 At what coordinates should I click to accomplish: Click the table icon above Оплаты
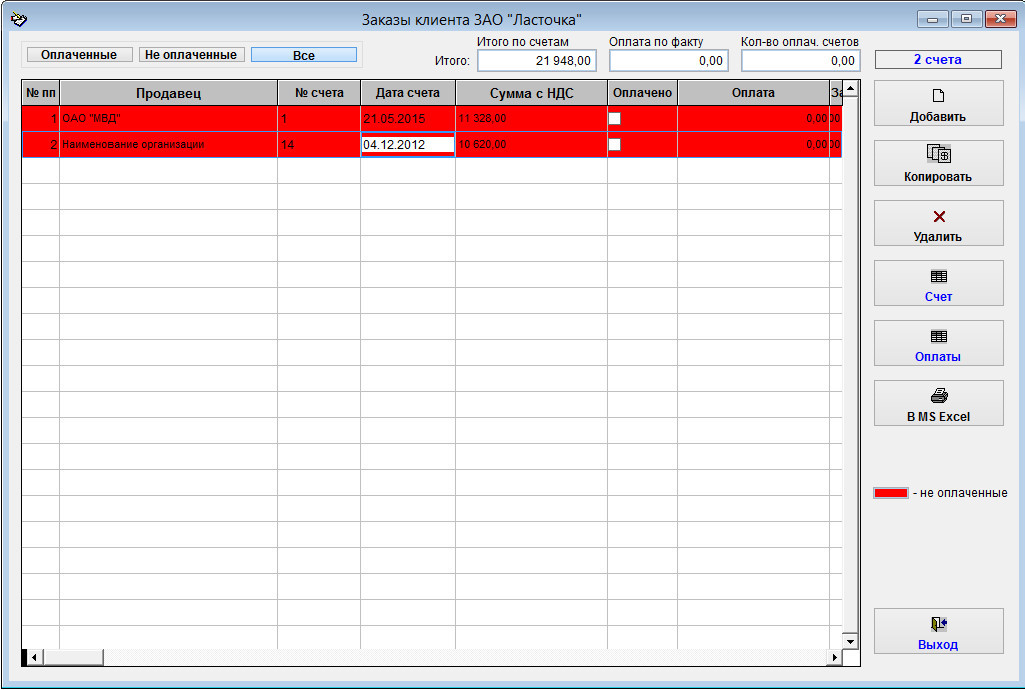point(939,337)
